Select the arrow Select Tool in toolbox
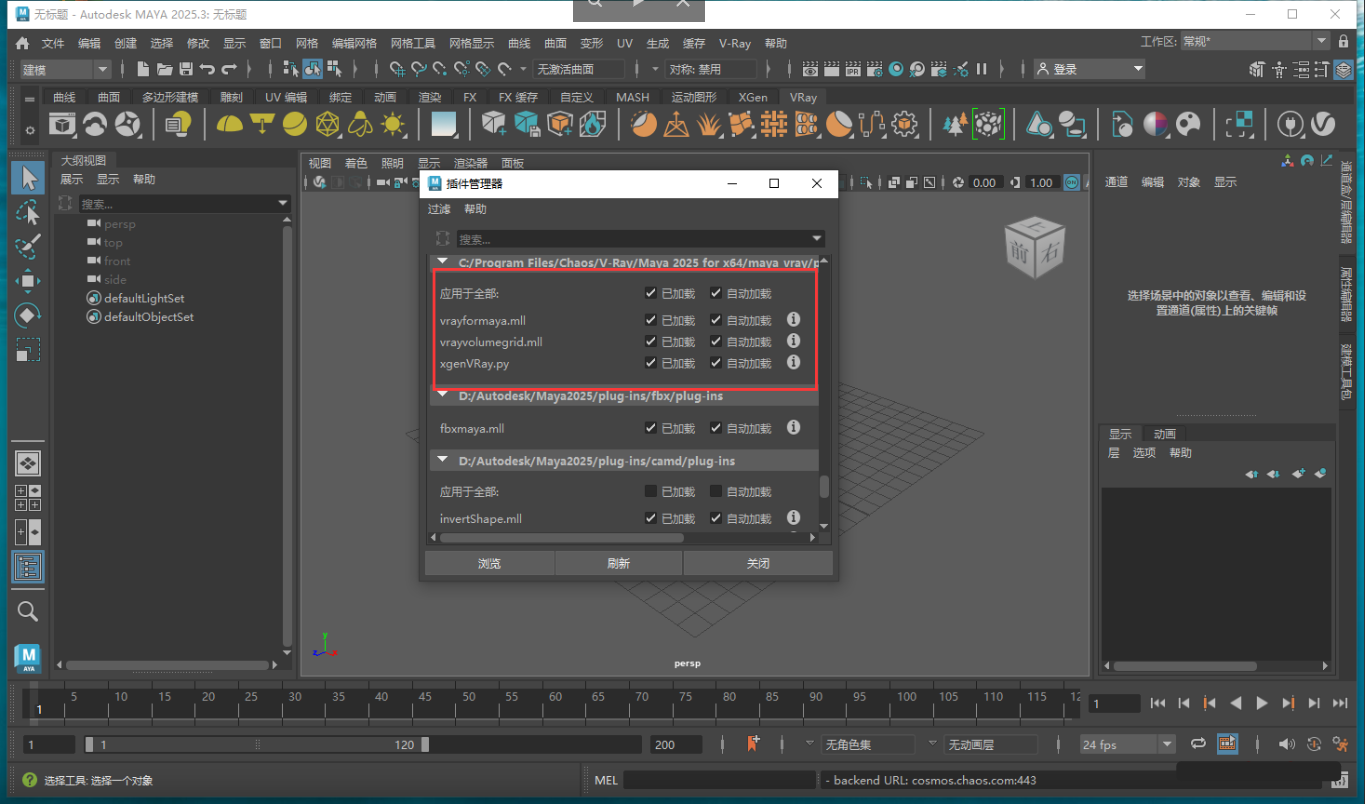Screen dimensions: 1365x804 click(x=28, y=178)
